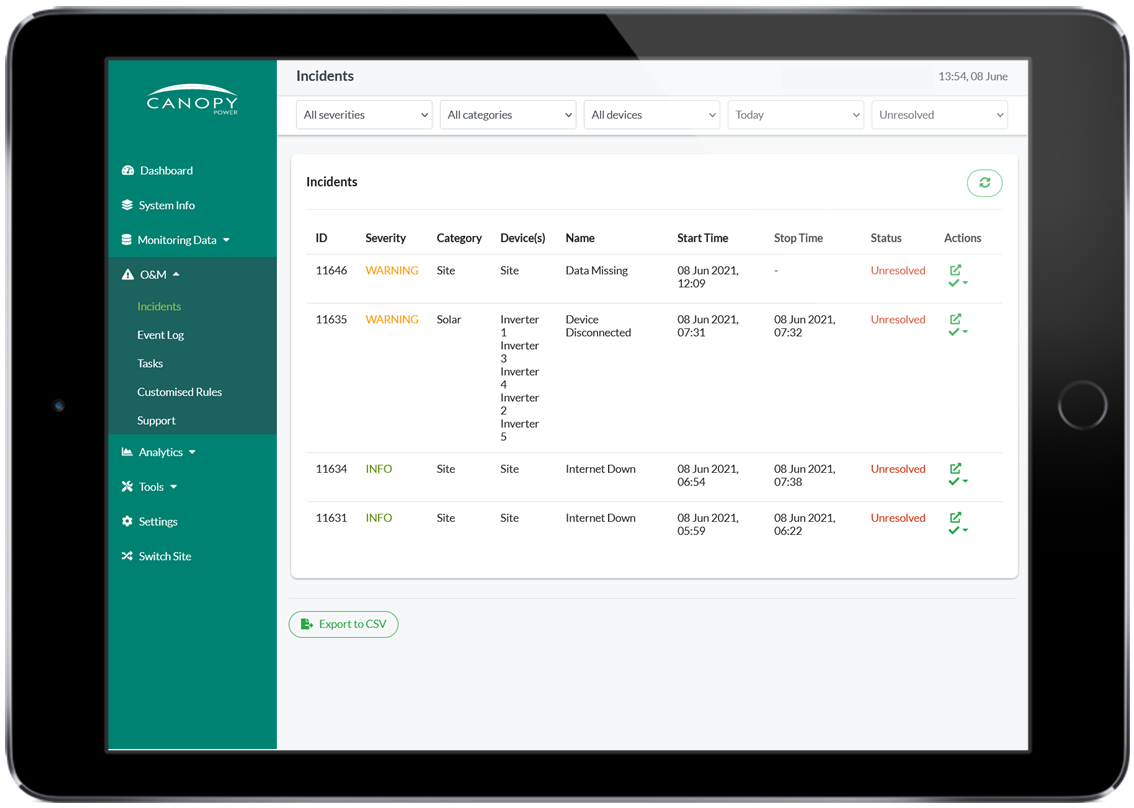Click the Settings gear icon
Image resolution: width=1134 pixels, height=808 pixels.
click(x=127, y=521)
